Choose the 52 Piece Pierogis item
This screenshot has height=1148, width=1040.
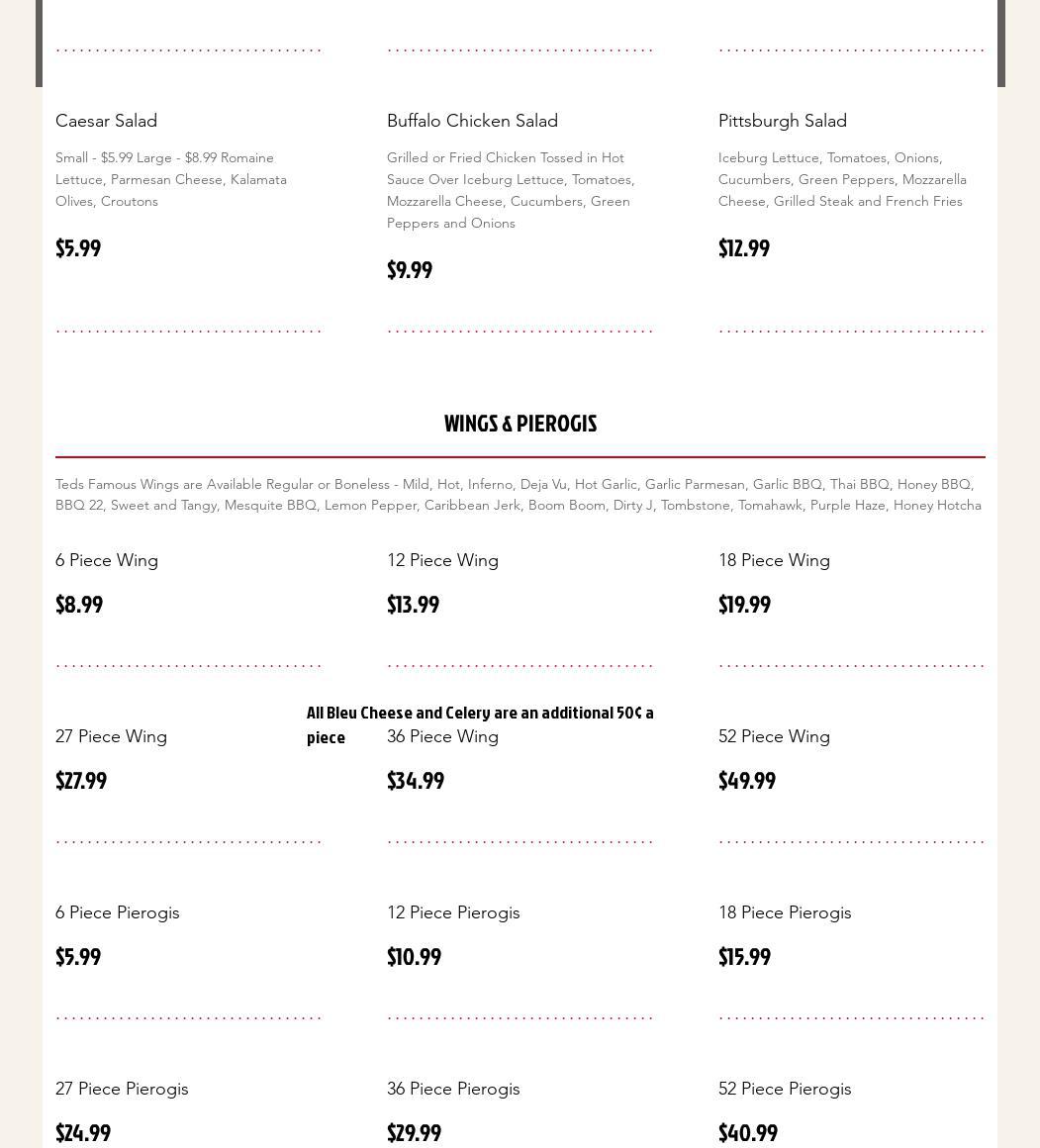tap(785, 1089)
